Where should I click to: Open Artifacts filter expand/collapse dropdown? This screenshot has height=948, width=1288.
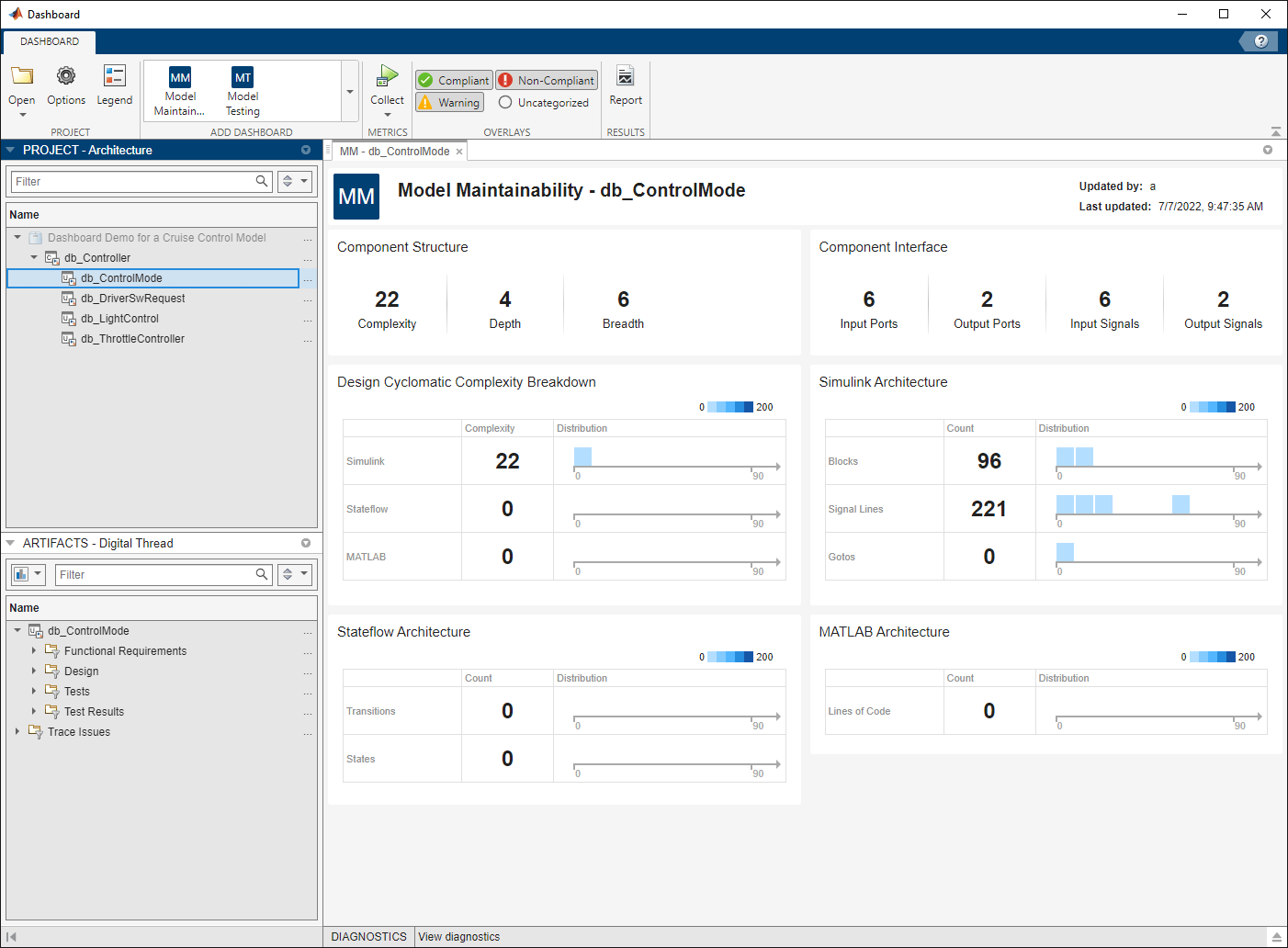click(x=296, y=575)
